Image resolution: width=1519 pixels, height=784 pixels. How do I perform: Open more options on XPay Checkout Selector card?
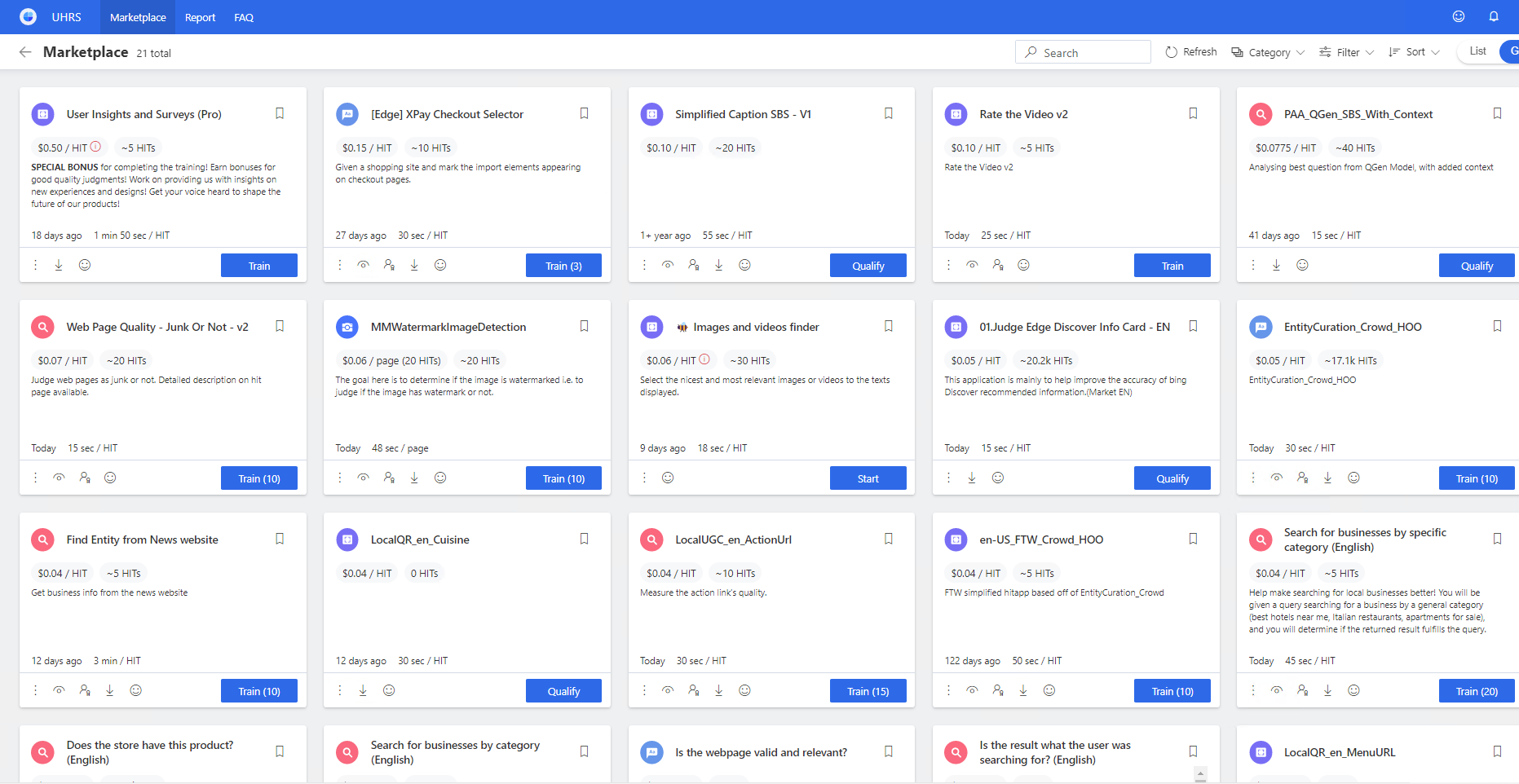point(340,265)
